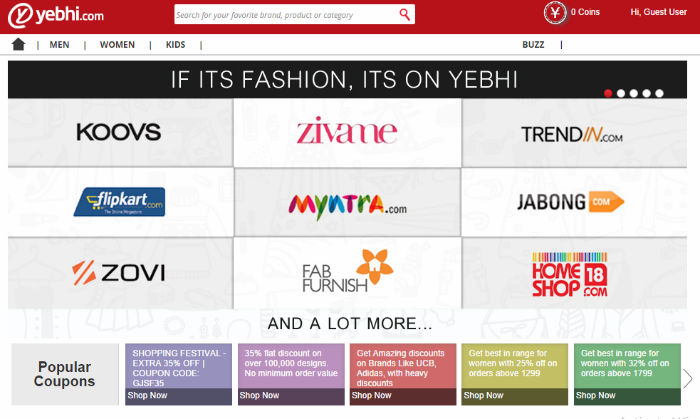Open the BUZZ menu
This screenshot has height=419, width=700.
click(x=533, y=45)
